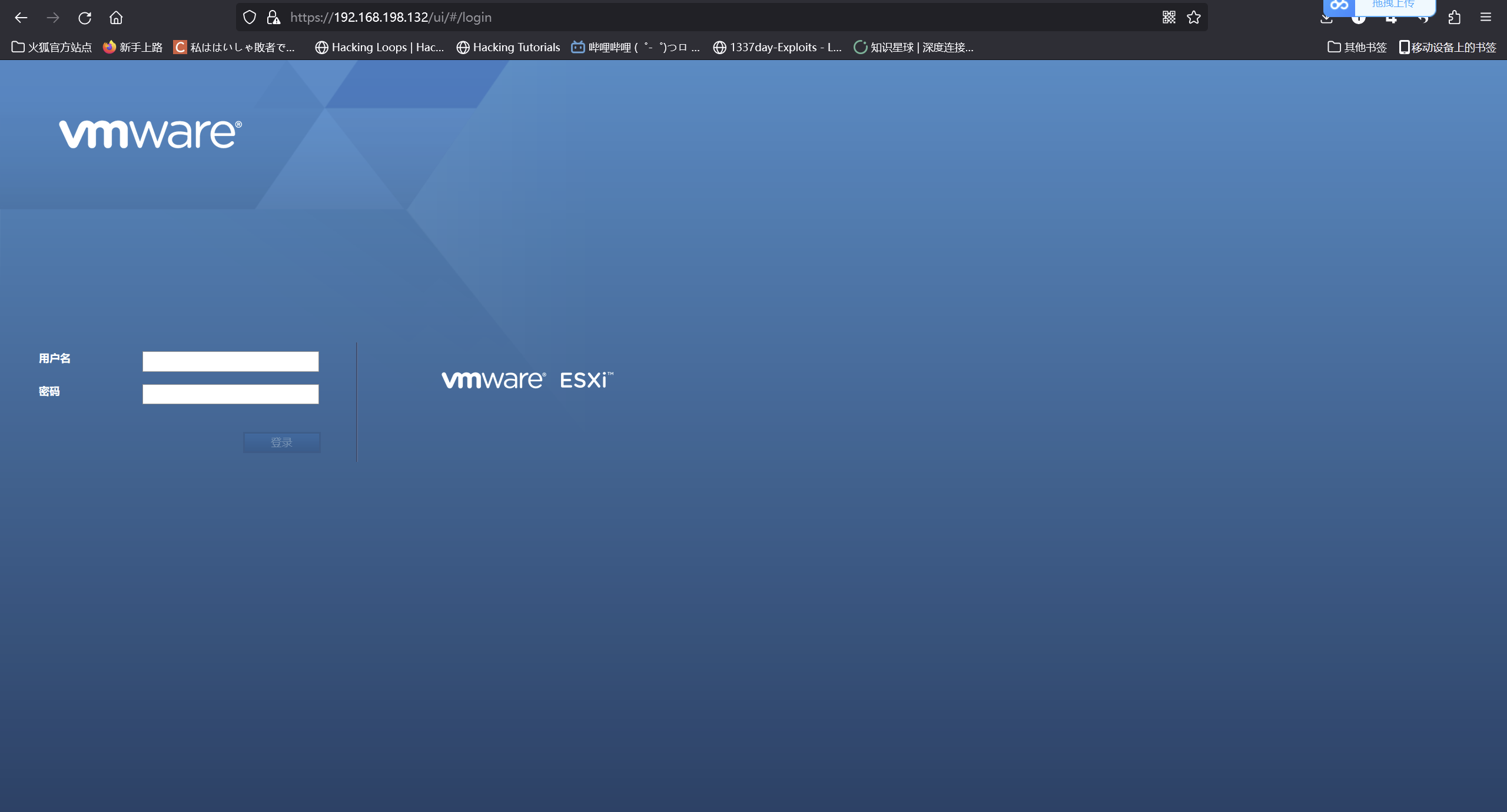Focus the 用户名 username field
This screenshot has height=812, width=1507.
(x=231, y=361)
